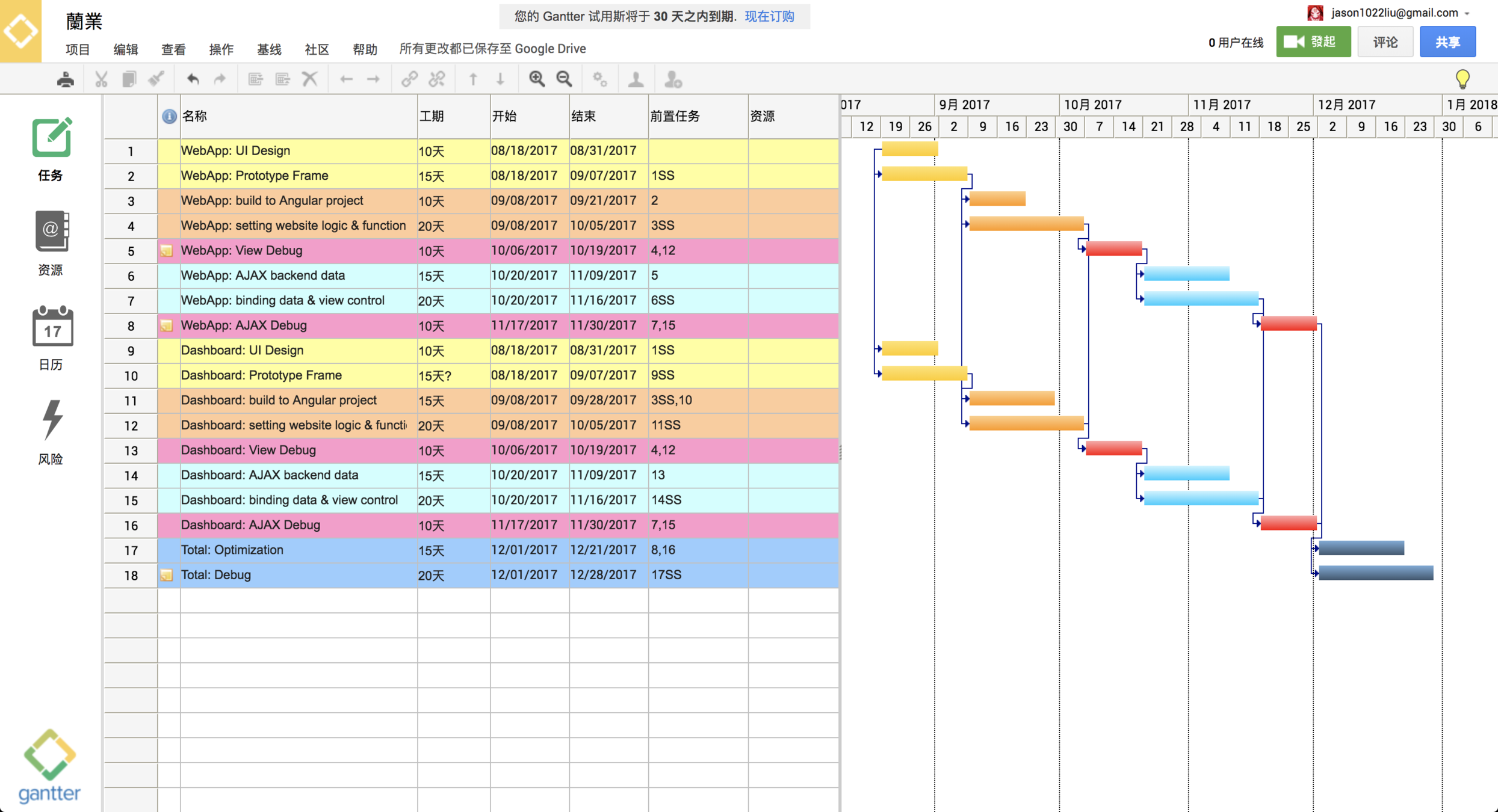Open the 基线 baseline menu
The width and height of the screenshot is (1498, 812).
click(x=269, y=49)
